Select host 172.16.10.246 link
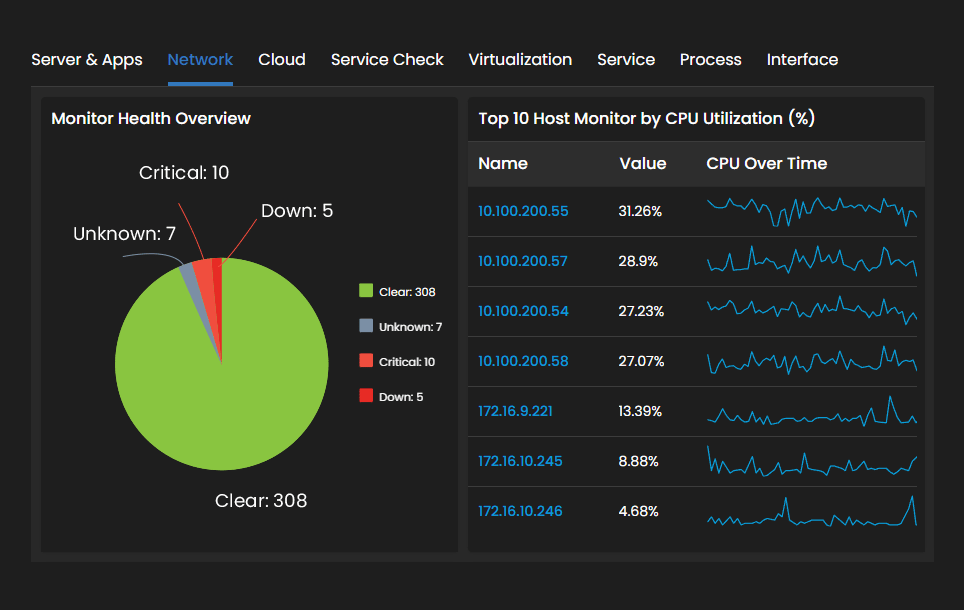This screenshot has height=610, width=964. [520, 511]
